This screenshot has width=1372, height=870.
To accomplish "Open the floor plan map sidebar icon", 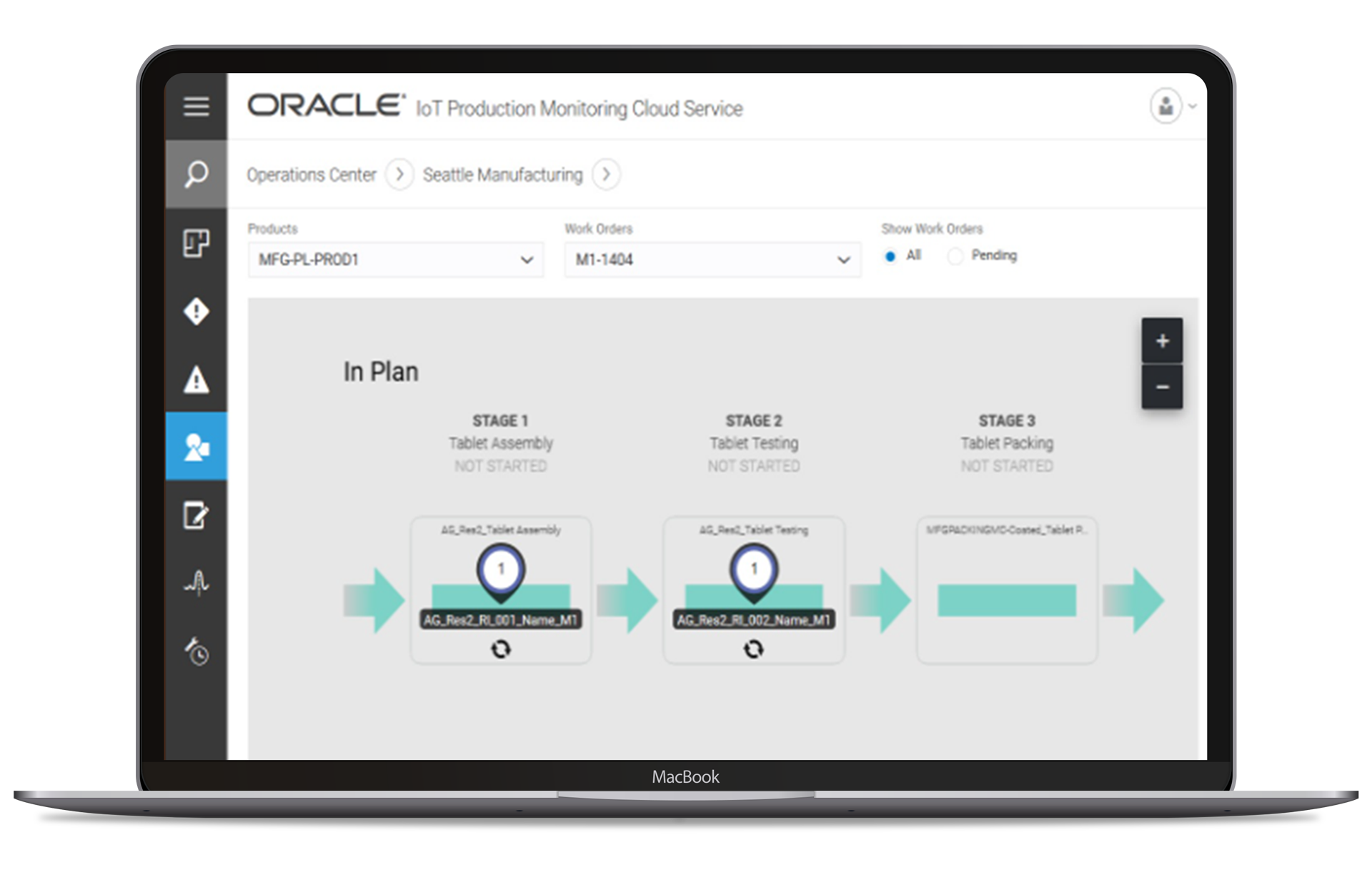I will (x=196, y=243).
